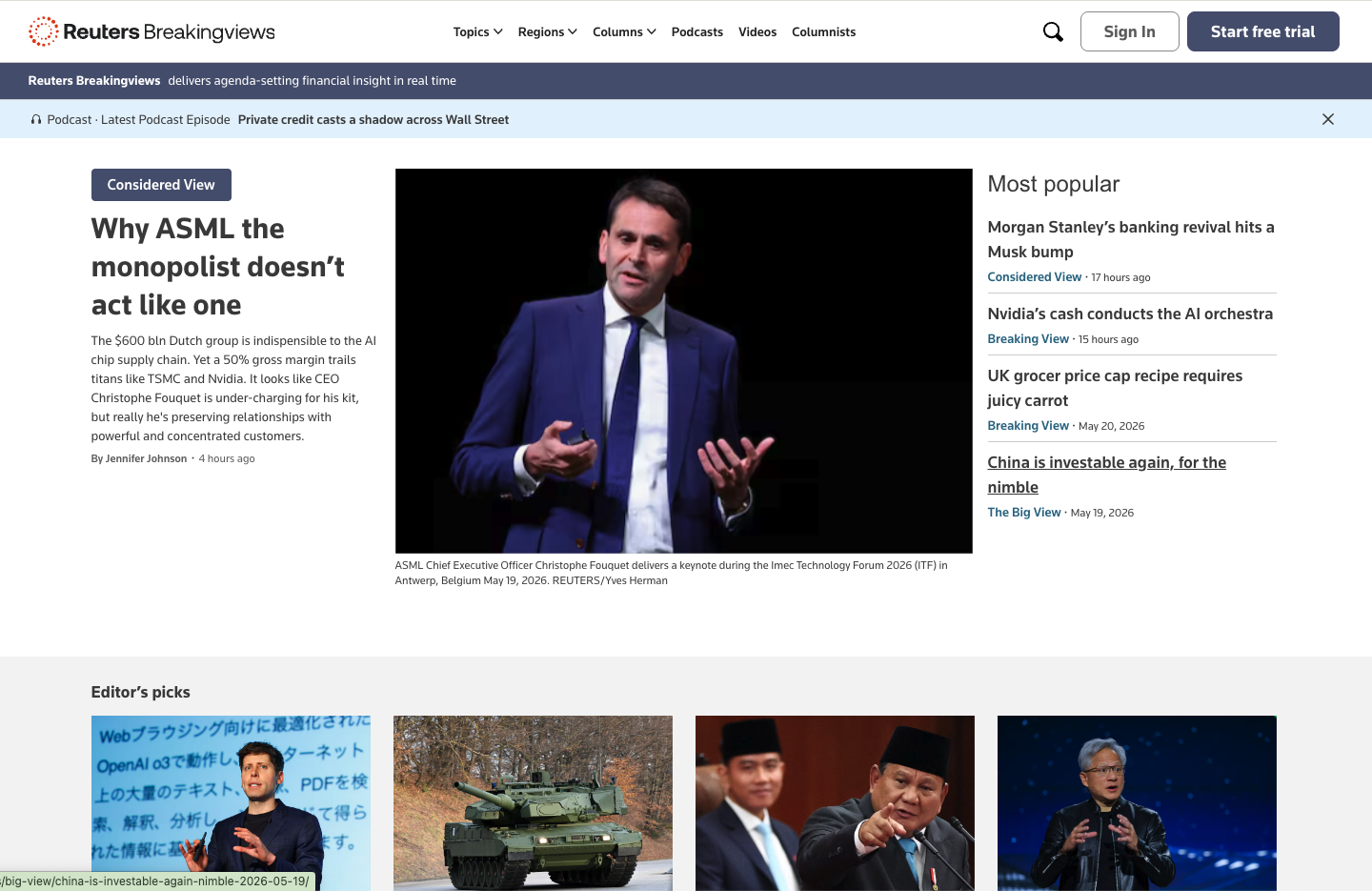This screenshot has height=891, width=1372.
Task: Open the Podcasts nav item
Action: click(697, 31)
